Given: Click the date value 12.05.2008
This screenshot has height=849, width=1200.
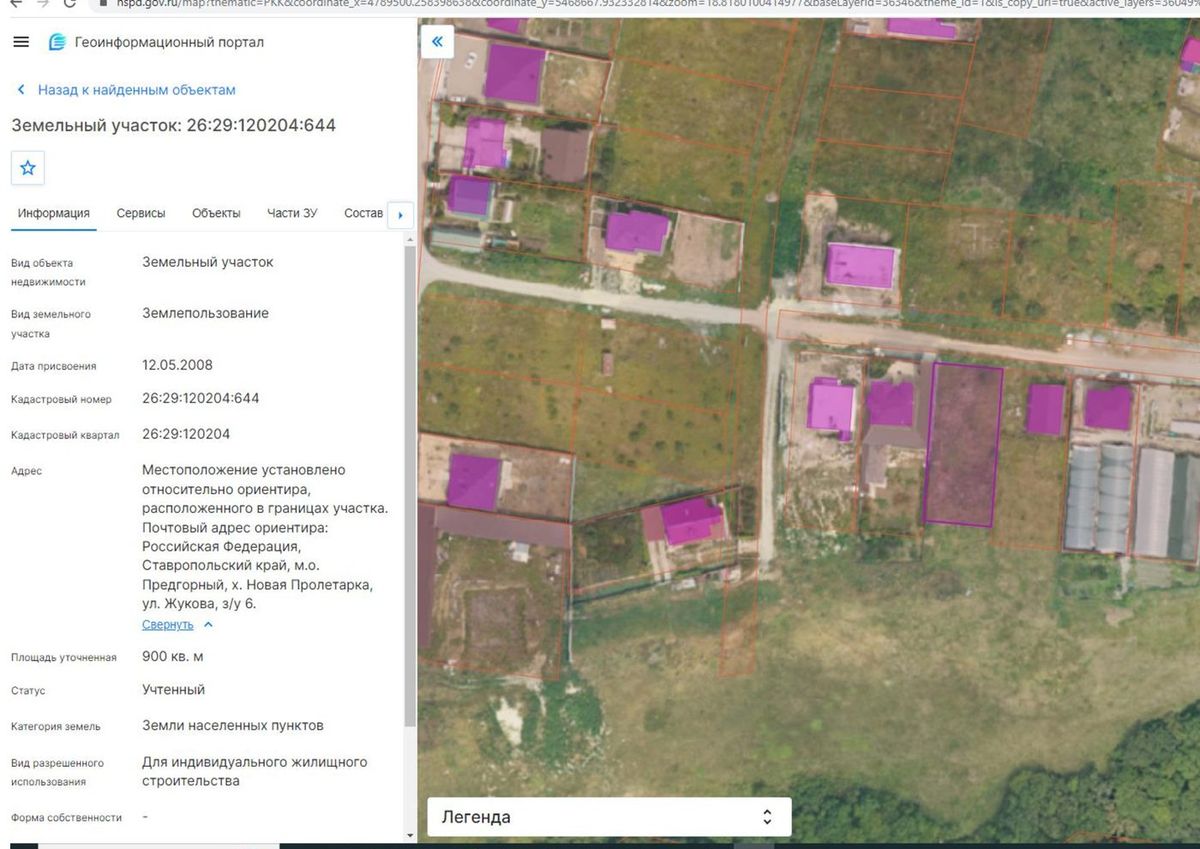Looking at the screenshot, I should pyautogui.click(x=177, y=365).
